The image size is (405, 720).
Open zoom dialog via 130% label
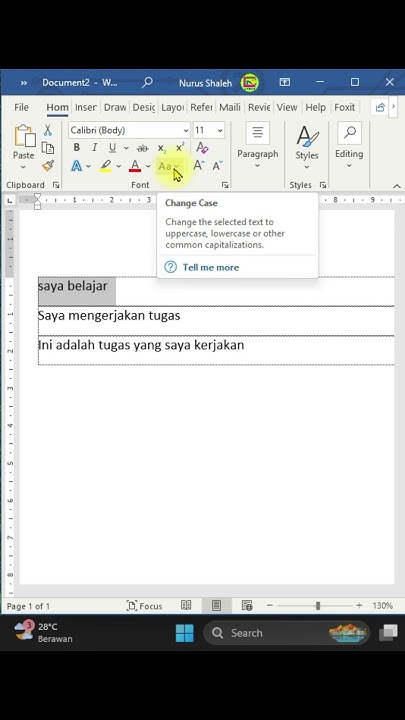(x=382, y=606)
